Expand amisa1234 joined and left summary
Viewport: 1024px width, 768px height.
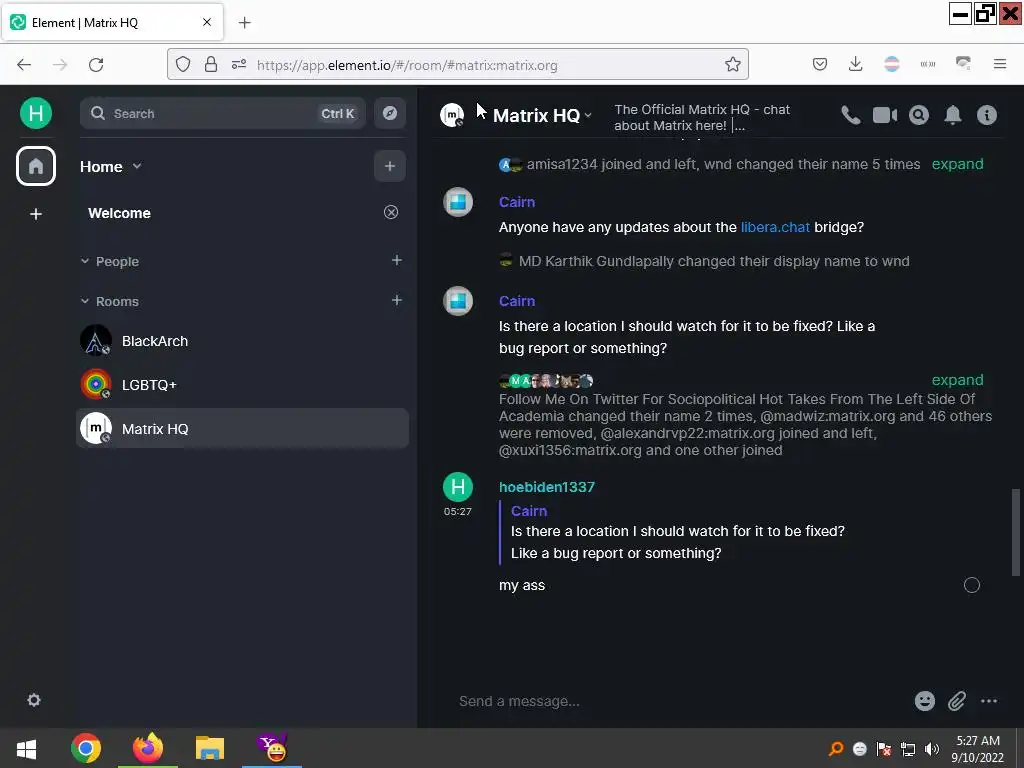tap(957, 164)
